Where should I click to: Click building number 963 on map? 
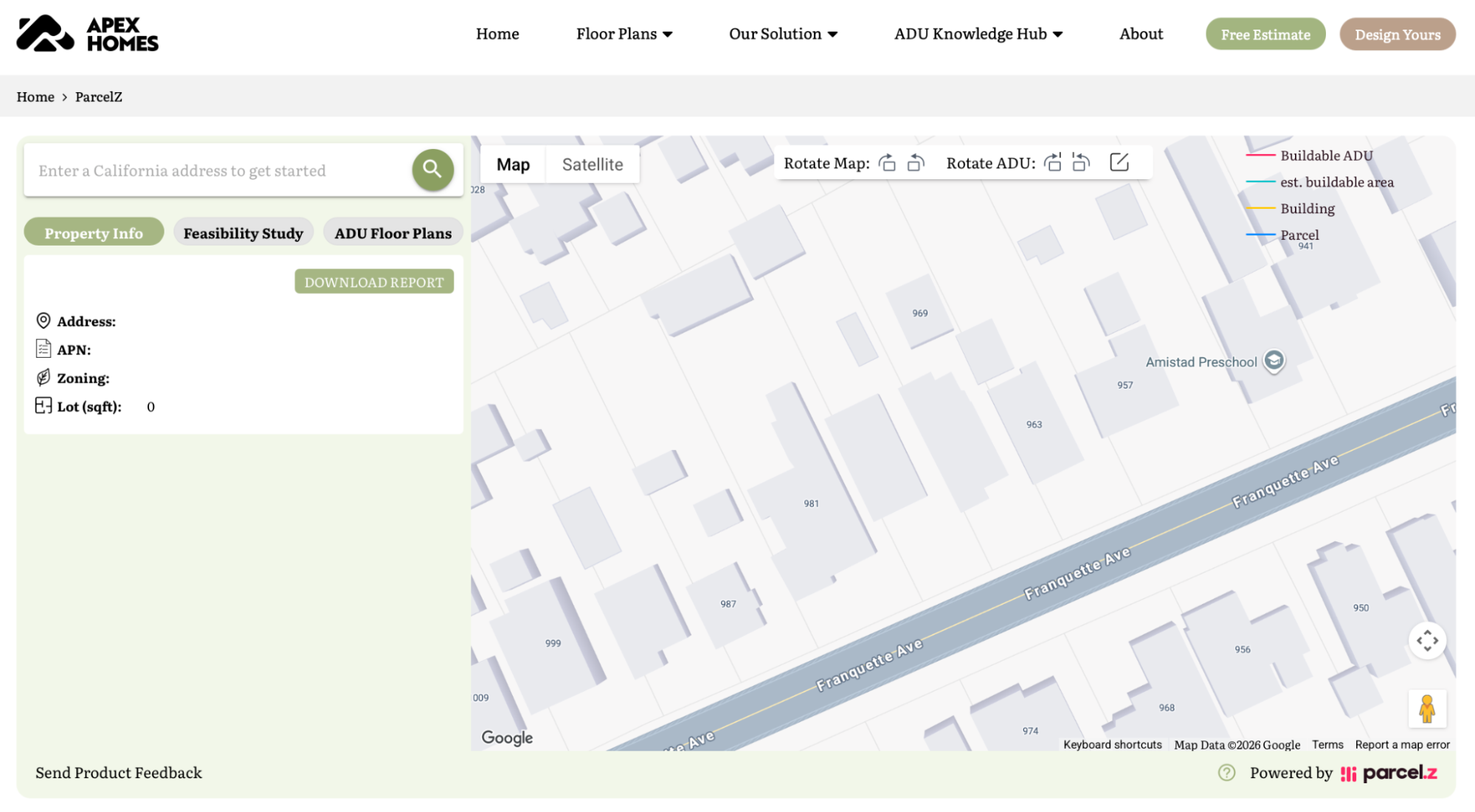(1034, 424)
